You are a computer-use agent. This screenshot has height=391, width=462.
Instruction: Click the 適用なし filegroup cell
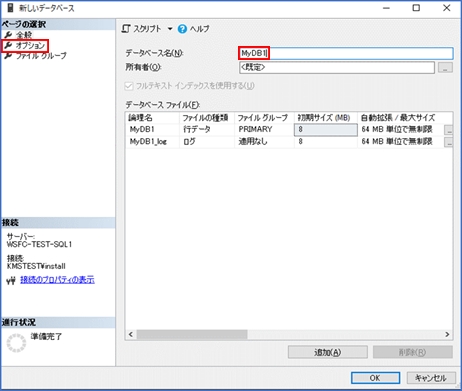click(264, 142)
